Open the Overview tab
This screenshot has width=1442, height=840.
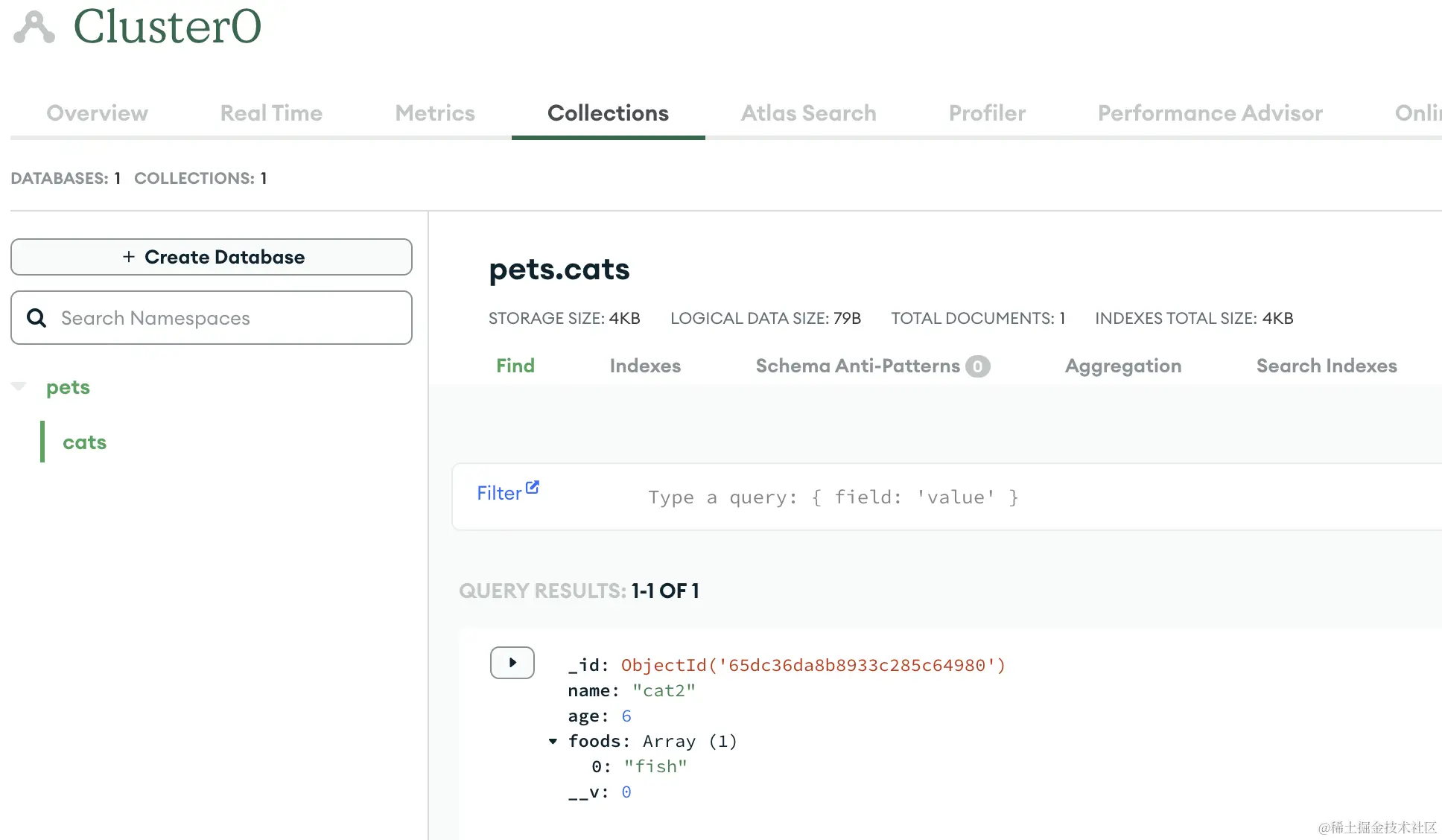pos(97,113)
